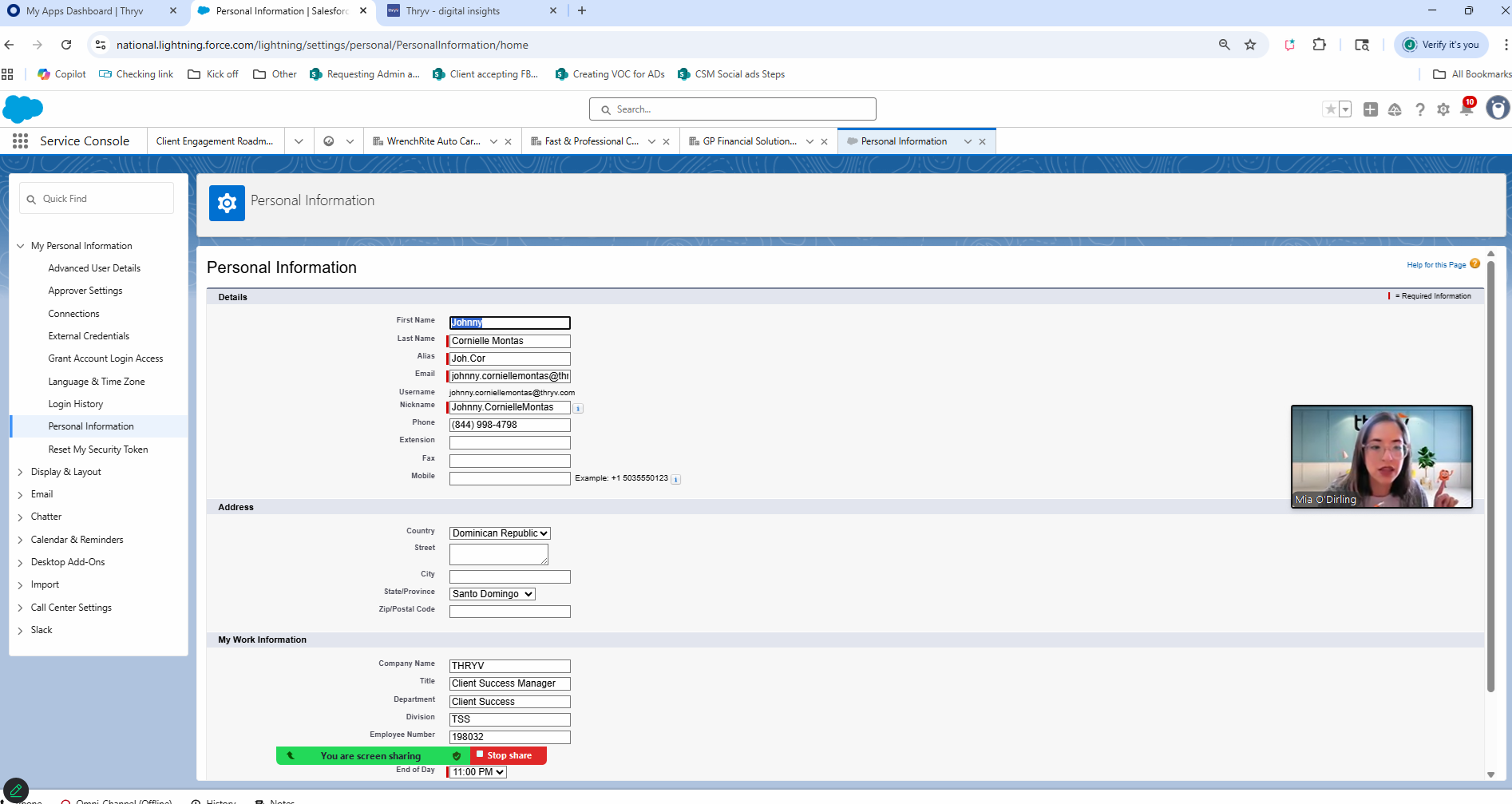Screen dimensions: 1512x804
Task: Open Login History page
Action: pos(76,404)
